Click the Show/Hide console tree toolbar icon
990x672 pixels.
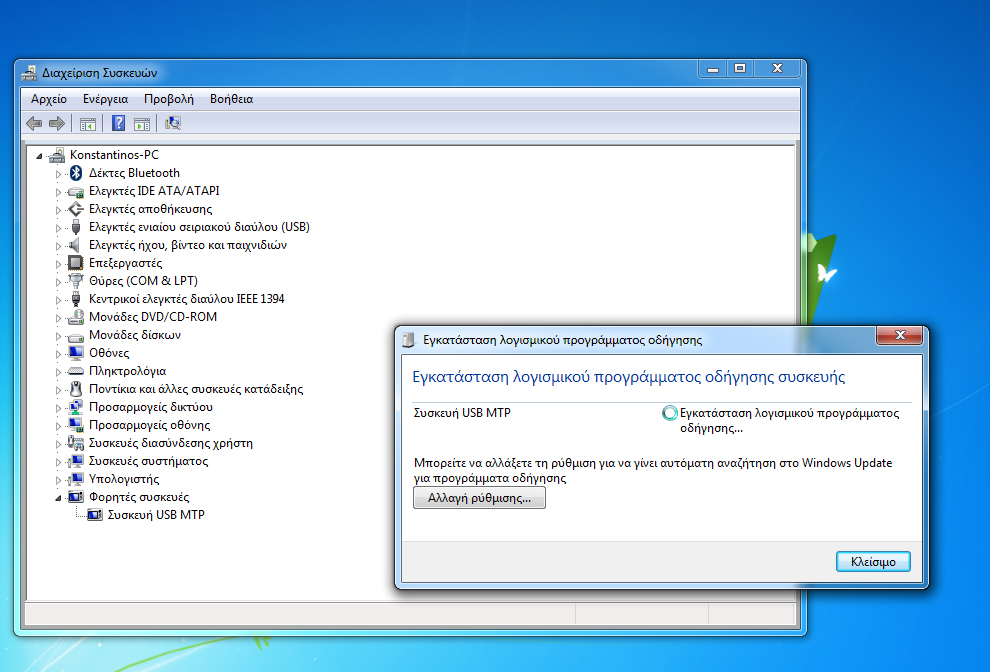click(88, 123)
